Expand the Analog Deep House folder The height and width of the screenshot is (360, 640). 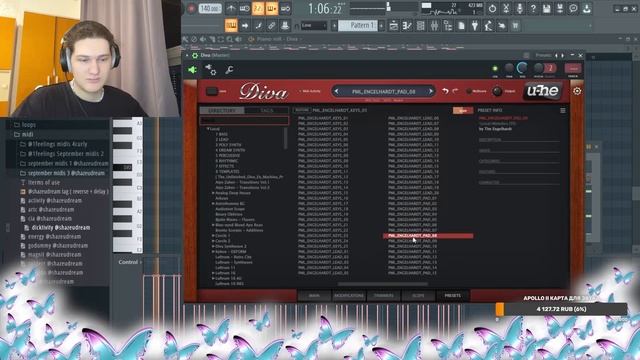[x=213, y=193]
